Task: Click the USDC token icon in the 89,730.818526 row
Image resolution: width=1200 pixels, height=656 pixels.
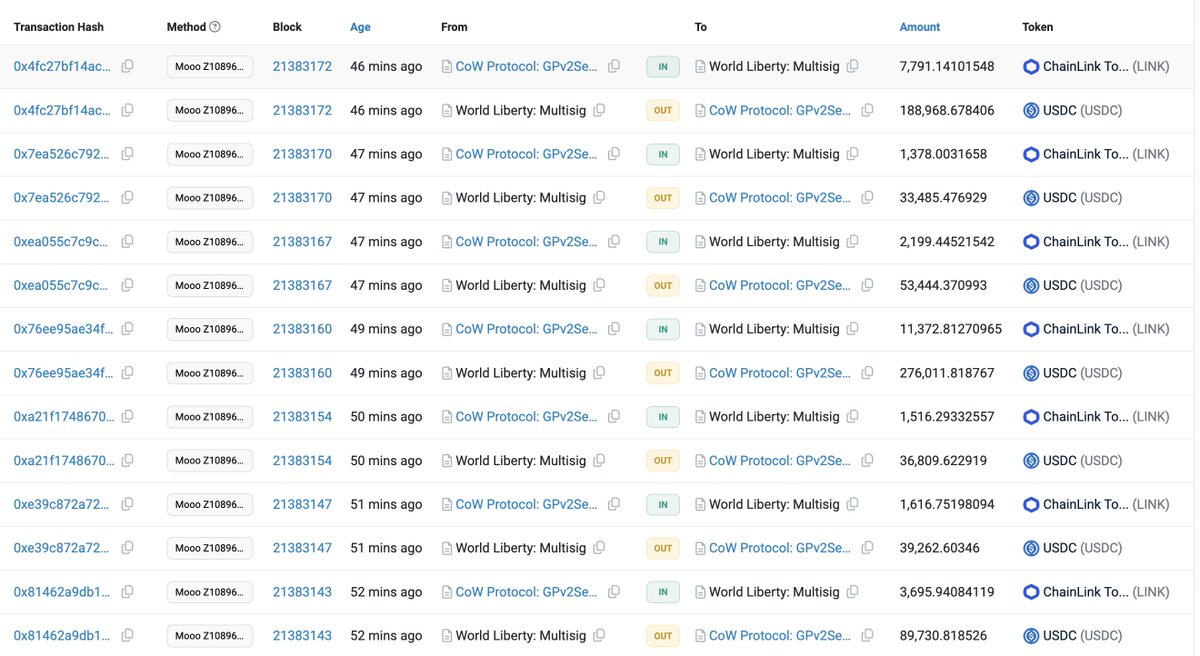Action: pos(1031,636)
